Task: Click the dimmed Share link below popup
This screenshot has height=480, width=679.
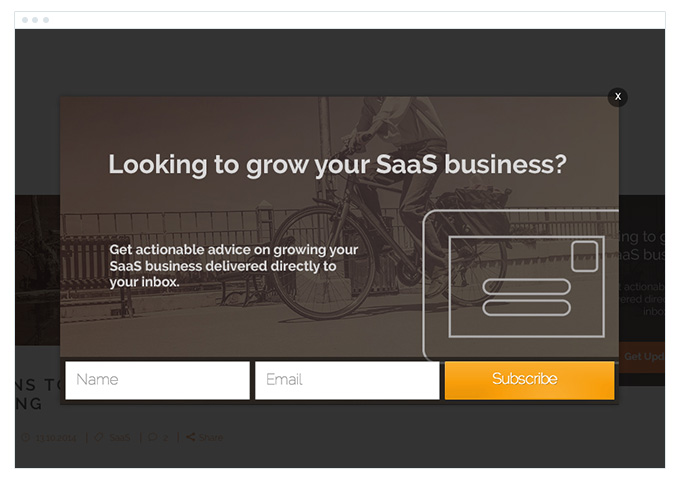Action: click(x=210, y=437)
